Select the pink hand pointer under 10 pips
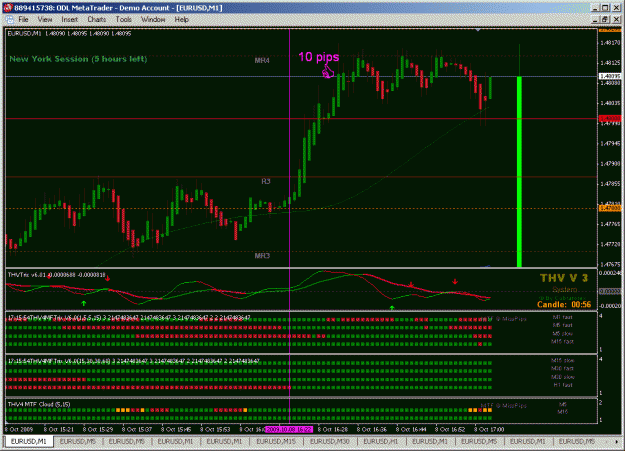This screenshot has width=625, height=451. [328, 72]
